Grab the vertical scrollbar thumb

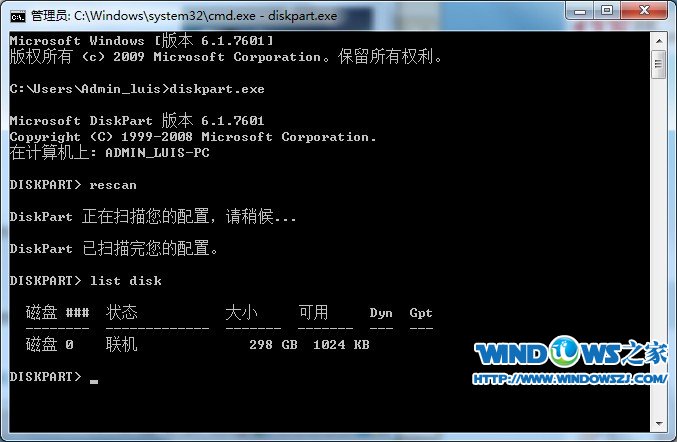659,64
